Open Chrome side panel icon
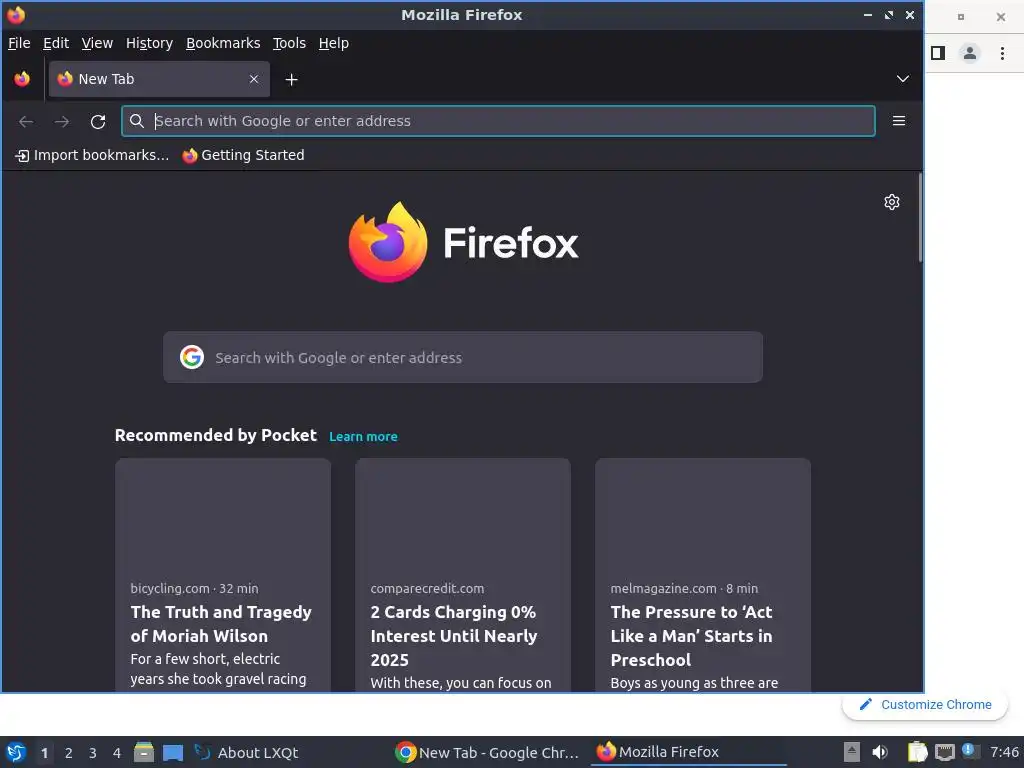 (x=938, y=53)
